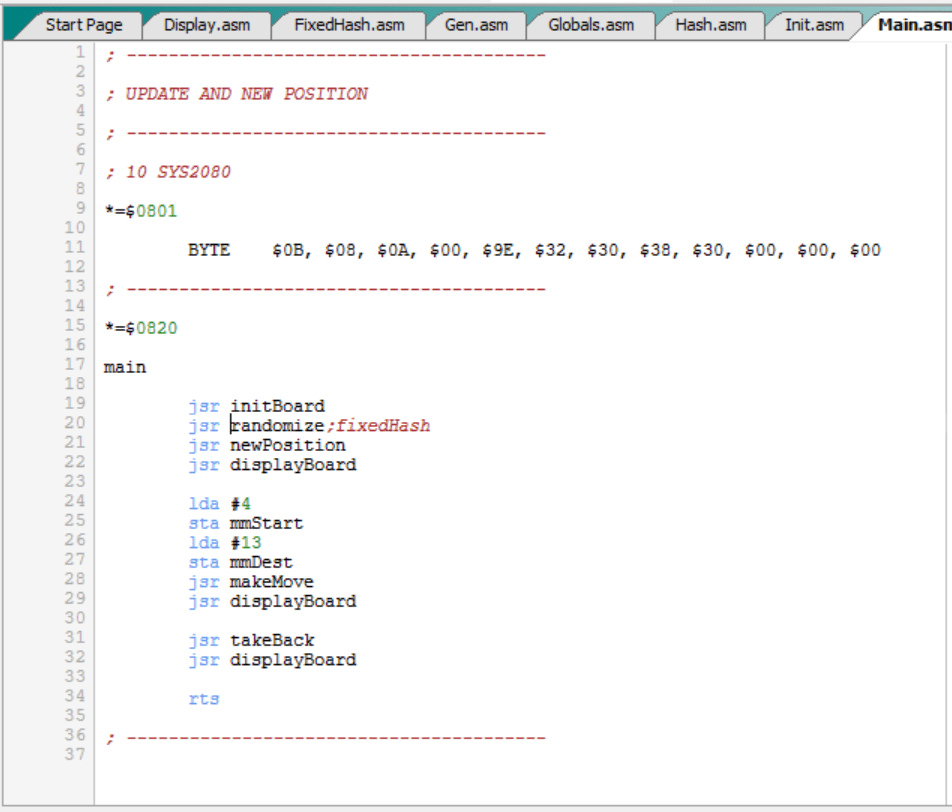Viewport: 952px width, 812px height.
Task: Click on makeMove in the code
Action: tap(271, 582)
